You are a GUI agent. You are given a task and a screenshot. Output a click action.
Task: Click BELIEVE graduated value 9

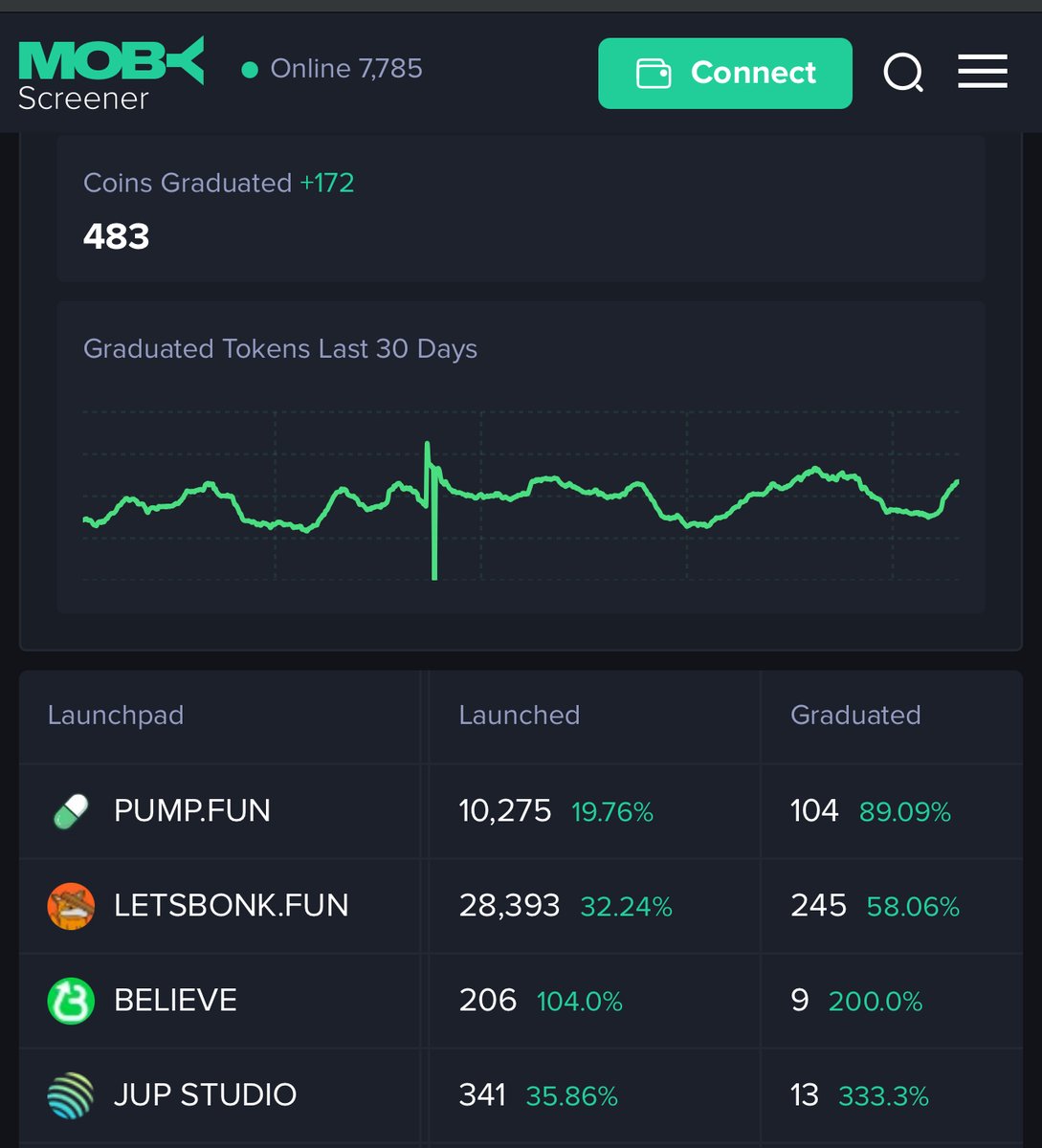pos(800,1001)
